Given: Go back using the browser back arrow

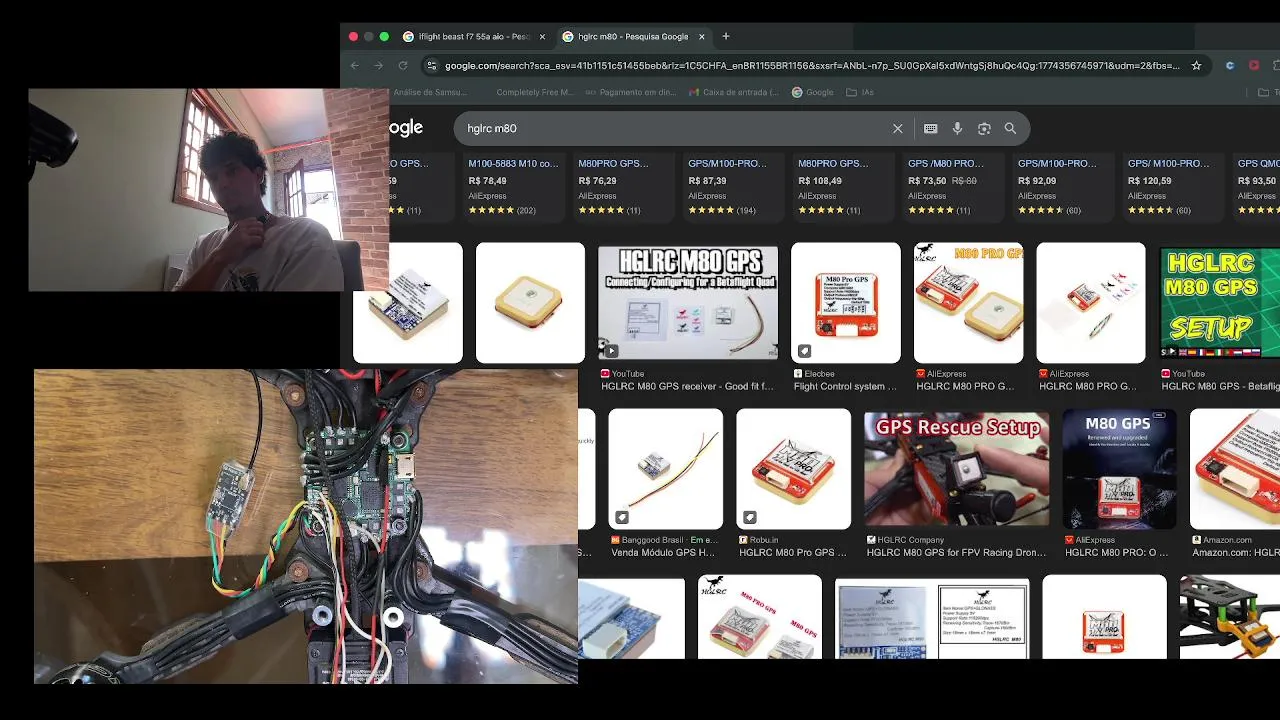Looking at the screenshot, I should 354,66.
